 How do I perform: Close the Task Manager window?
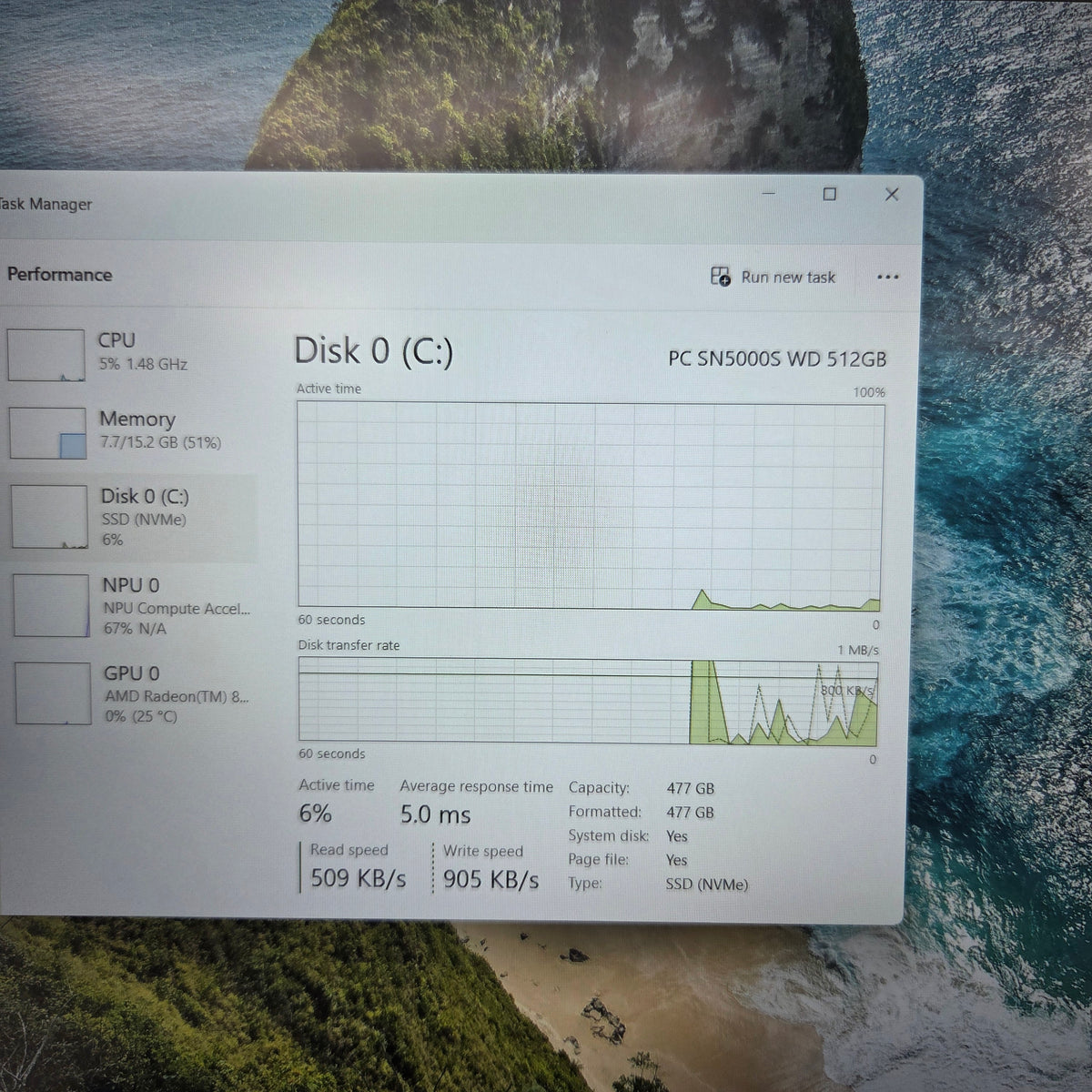(892, 194)
